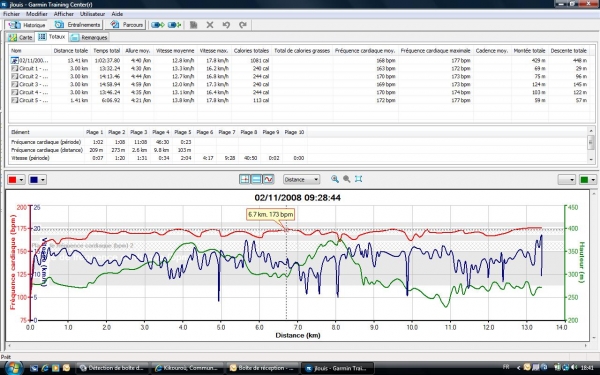
Task: Open the Entraînements view
Action: 77,25
